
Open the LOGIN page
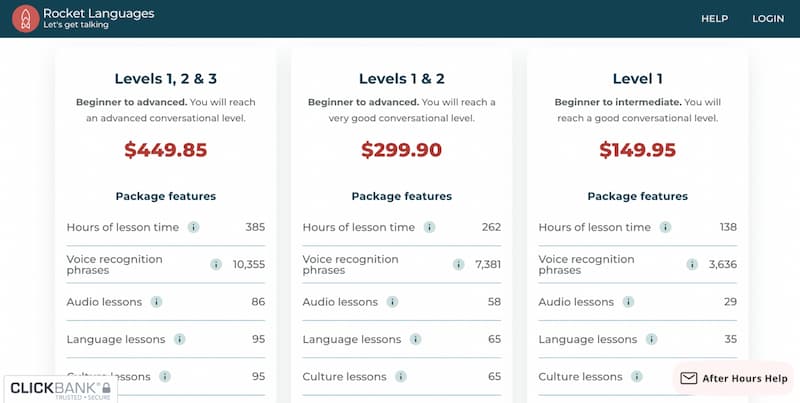pyautogui.click(x=768, y=19)
